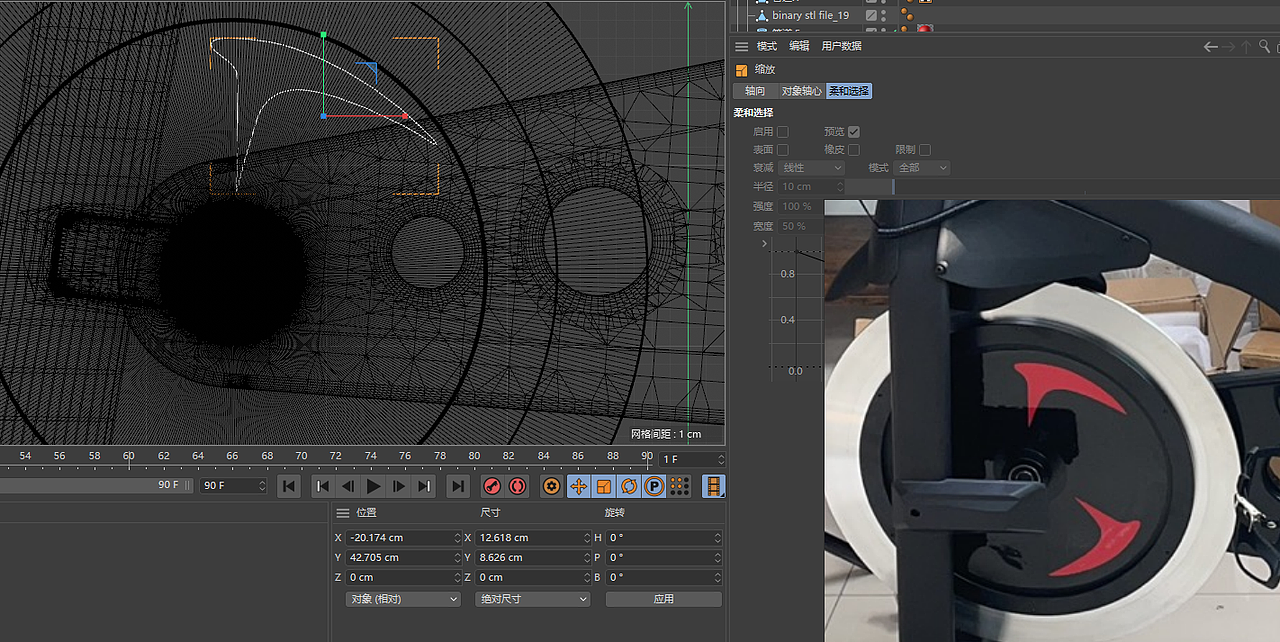
Task: Step forward one frame
Action: [399, 486]
